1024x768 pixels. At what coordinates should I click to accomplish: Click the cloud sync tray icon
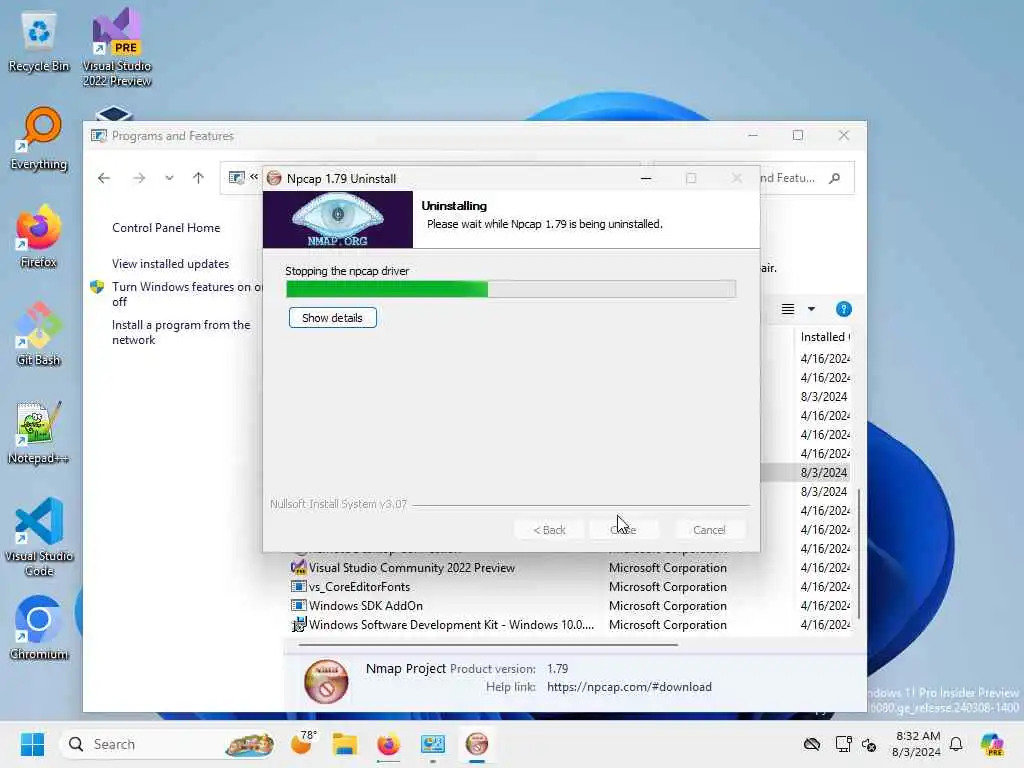click(812, 744)
